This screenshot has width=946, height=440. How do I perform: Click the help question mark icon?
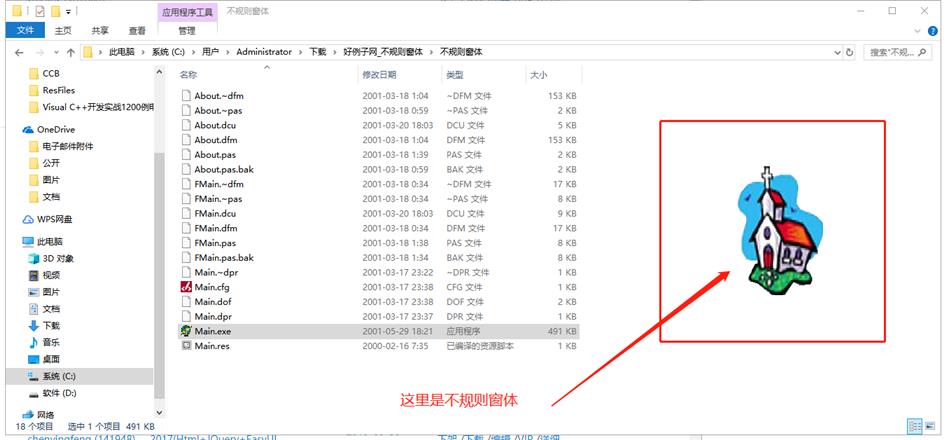(932, 31)
